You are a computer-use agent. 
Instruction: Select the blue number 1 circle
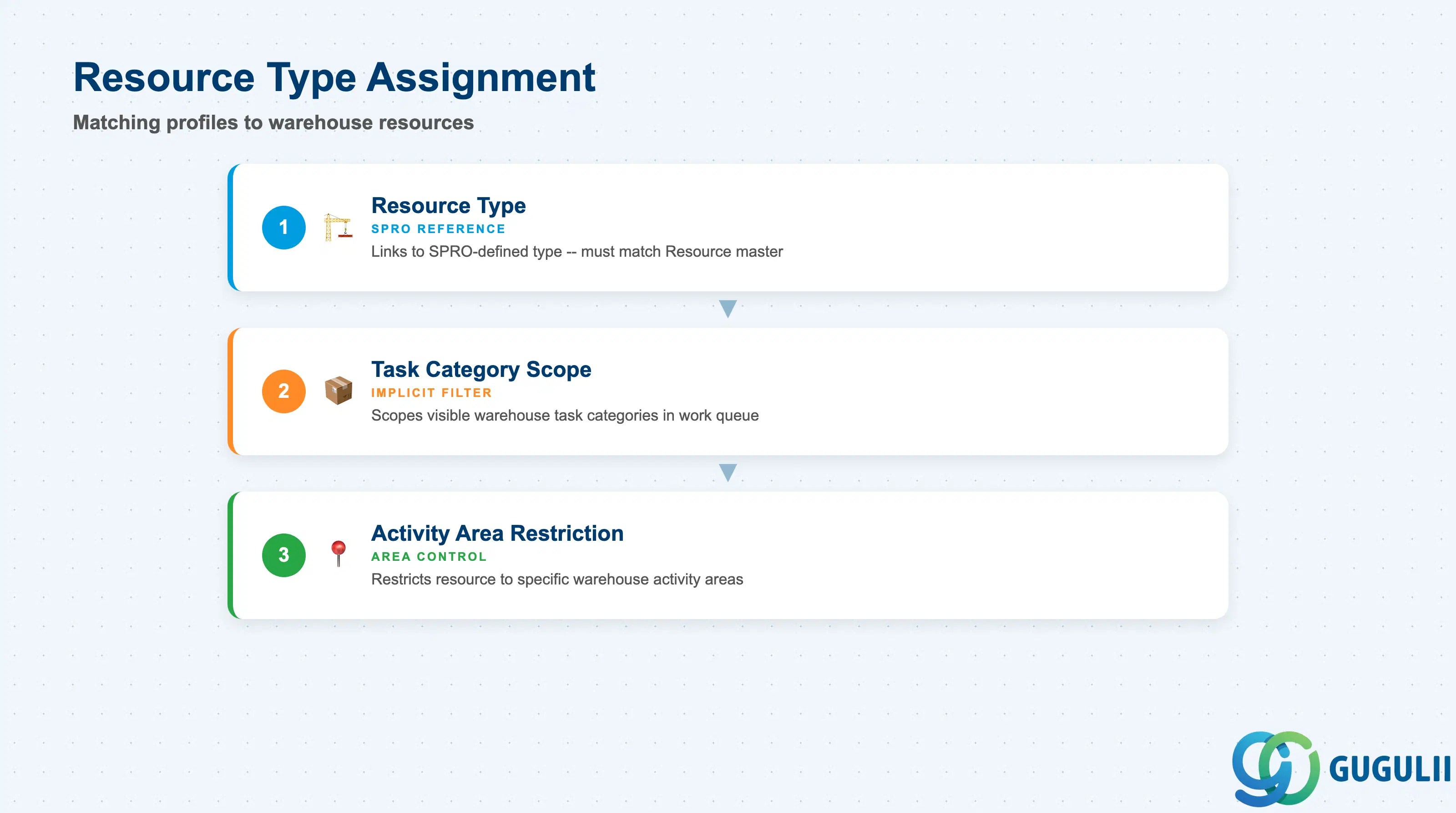coord(284,227)
